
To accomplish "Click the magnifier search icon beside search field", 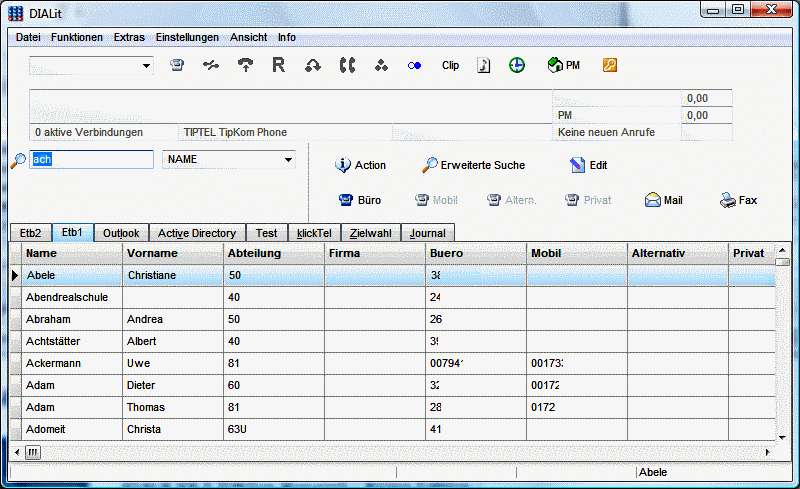I will coord(18,160).
